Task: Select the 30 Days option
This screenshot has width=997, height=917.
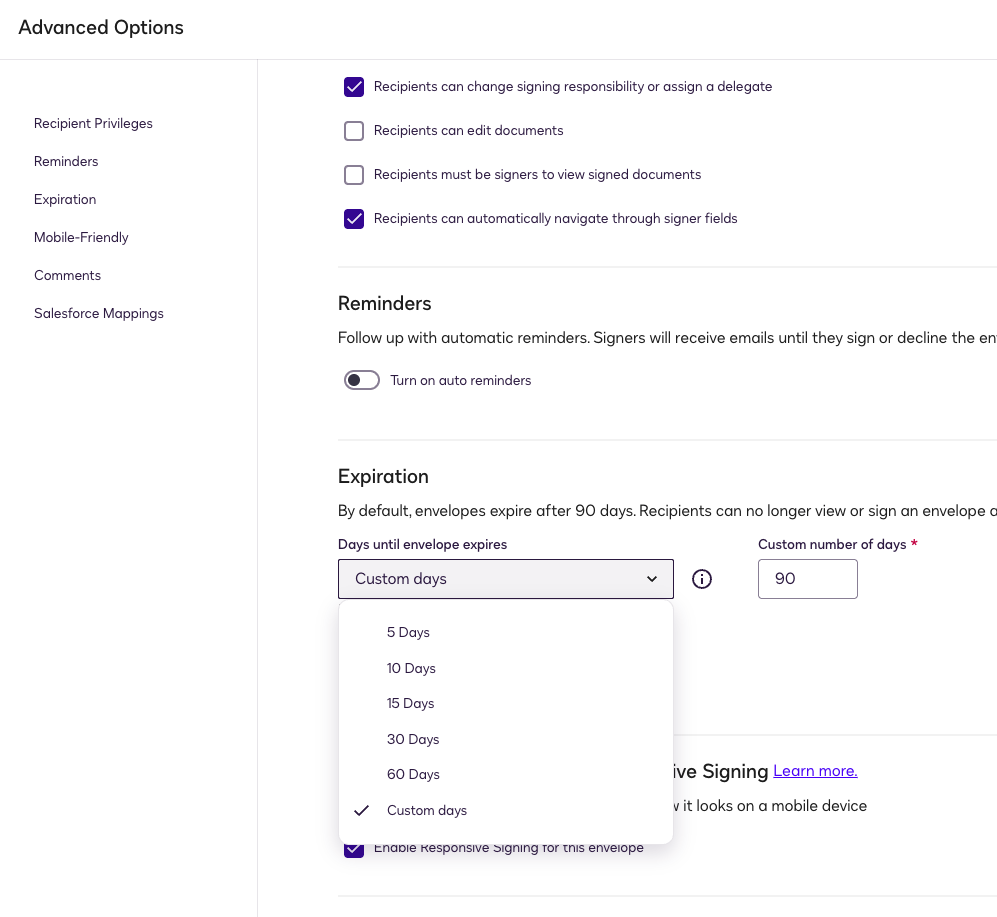Action: coord(505,739)
